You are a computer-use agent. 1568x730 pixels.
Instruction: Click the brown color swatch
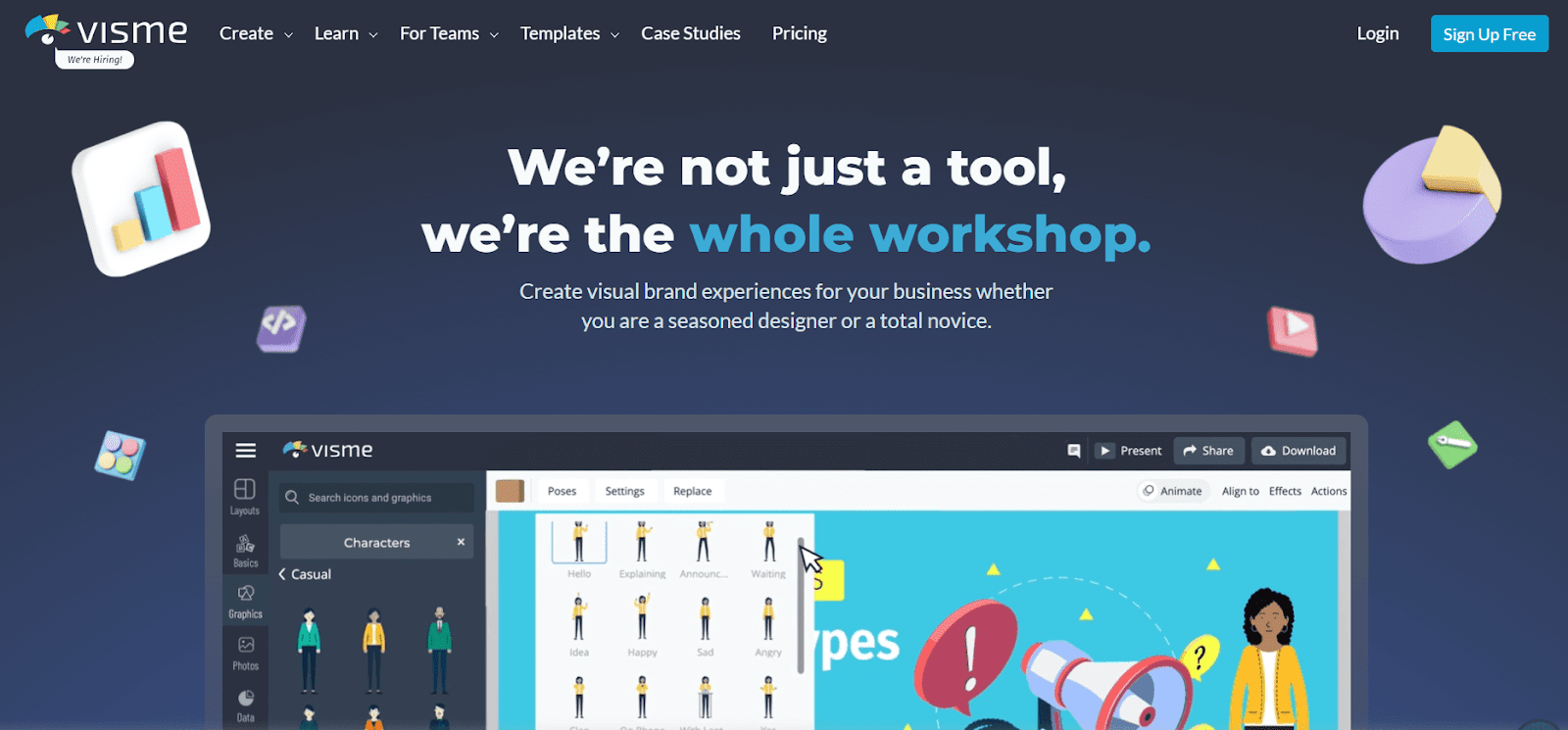tap(510, 491)
